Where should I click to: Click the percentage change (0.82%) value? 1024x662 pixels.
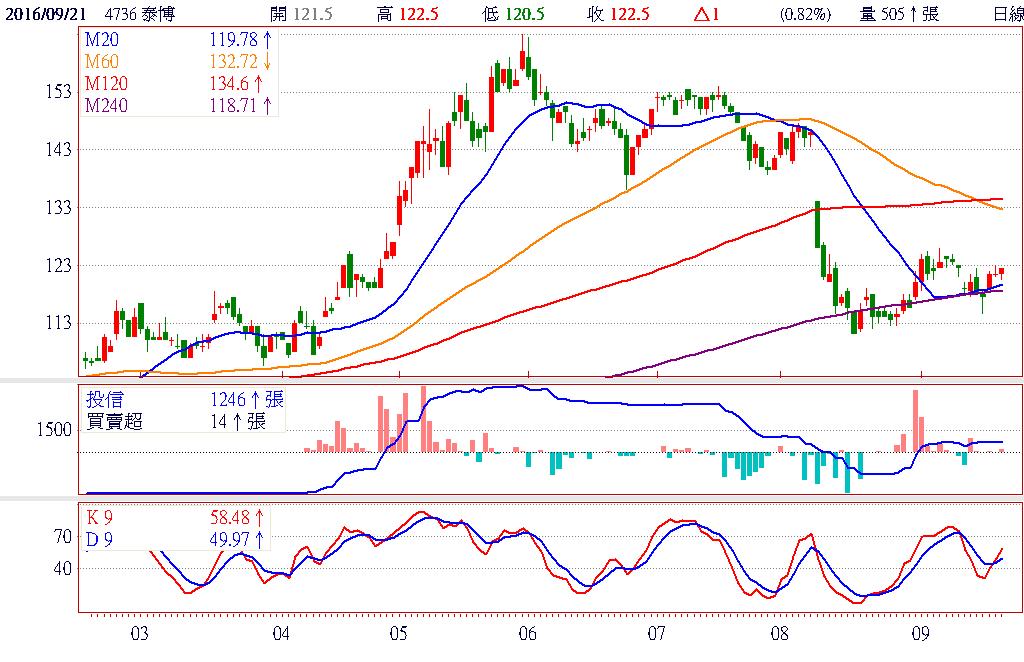805,14
